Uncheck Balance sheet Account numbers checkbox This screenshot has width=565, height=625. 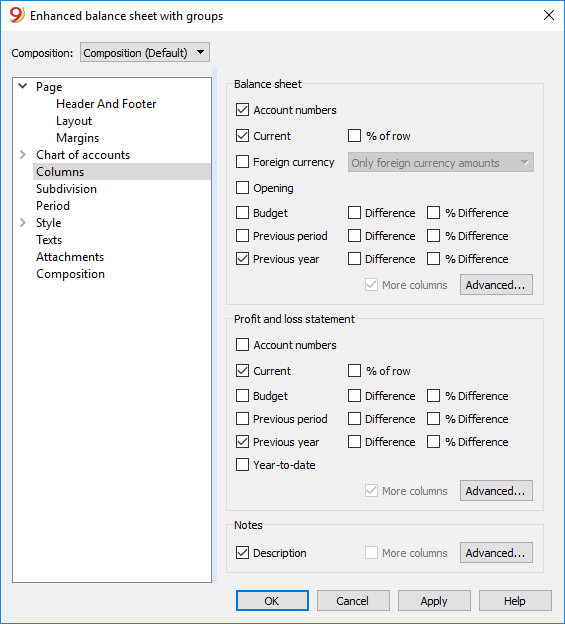pos(242,110)
